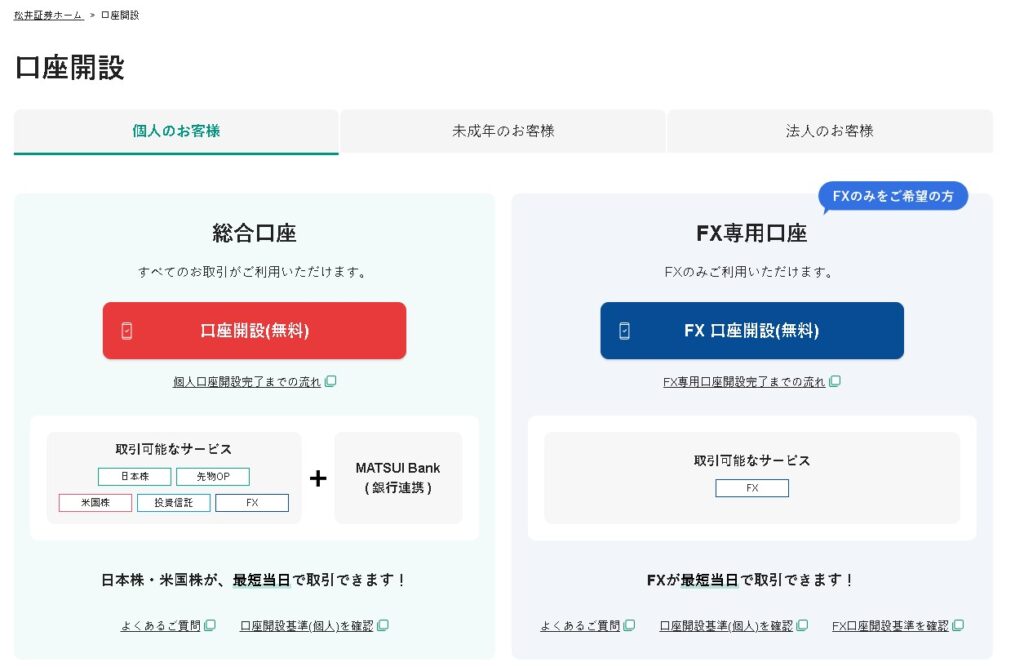The image size is (1024, 667).
Task: Switch to the 未成年のお客様 tab
Action: tap(503, 131)
